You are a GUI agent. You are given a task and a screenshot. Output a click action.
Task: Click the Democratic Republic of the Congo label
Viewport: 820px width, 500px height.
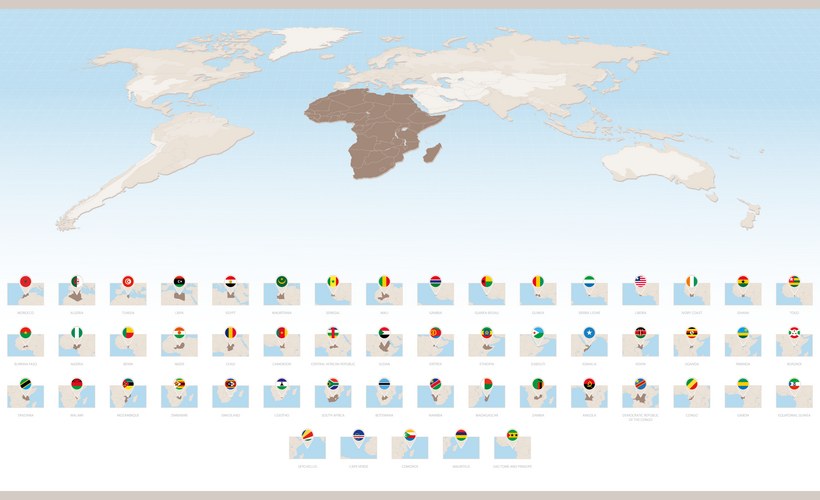coord(640,416)
